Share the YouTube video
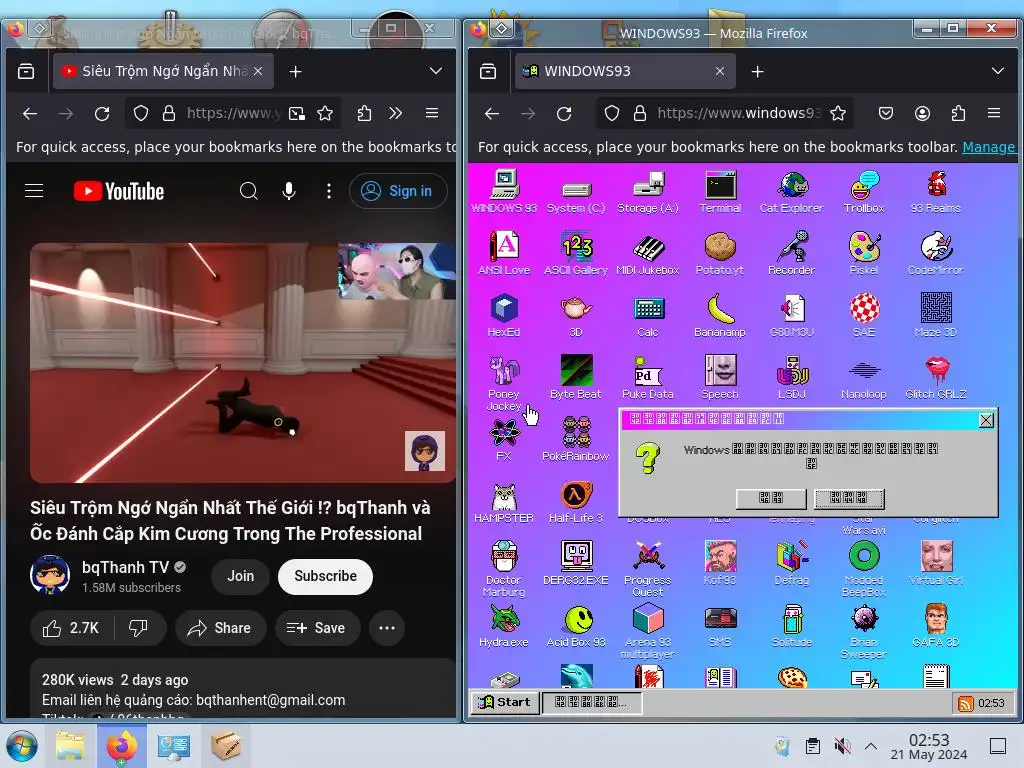Screen dimensions: 1024x768 coord(220,628)
